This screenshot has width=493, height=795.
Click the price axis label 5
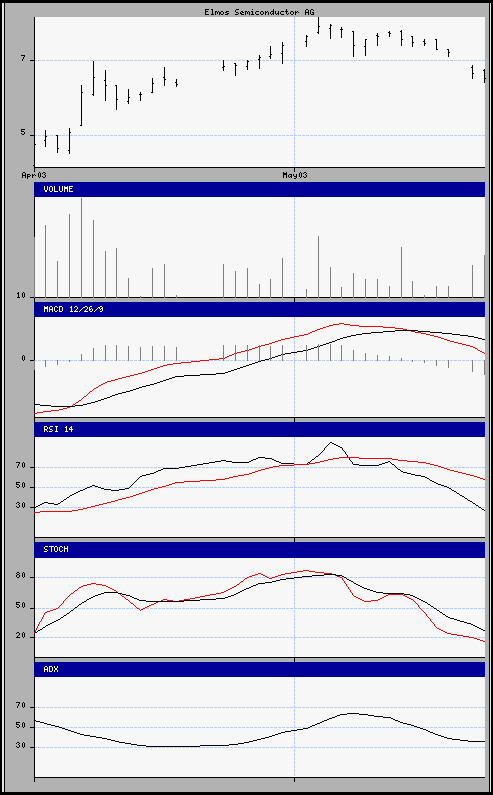pyautogui.click(x=23, y=135)
